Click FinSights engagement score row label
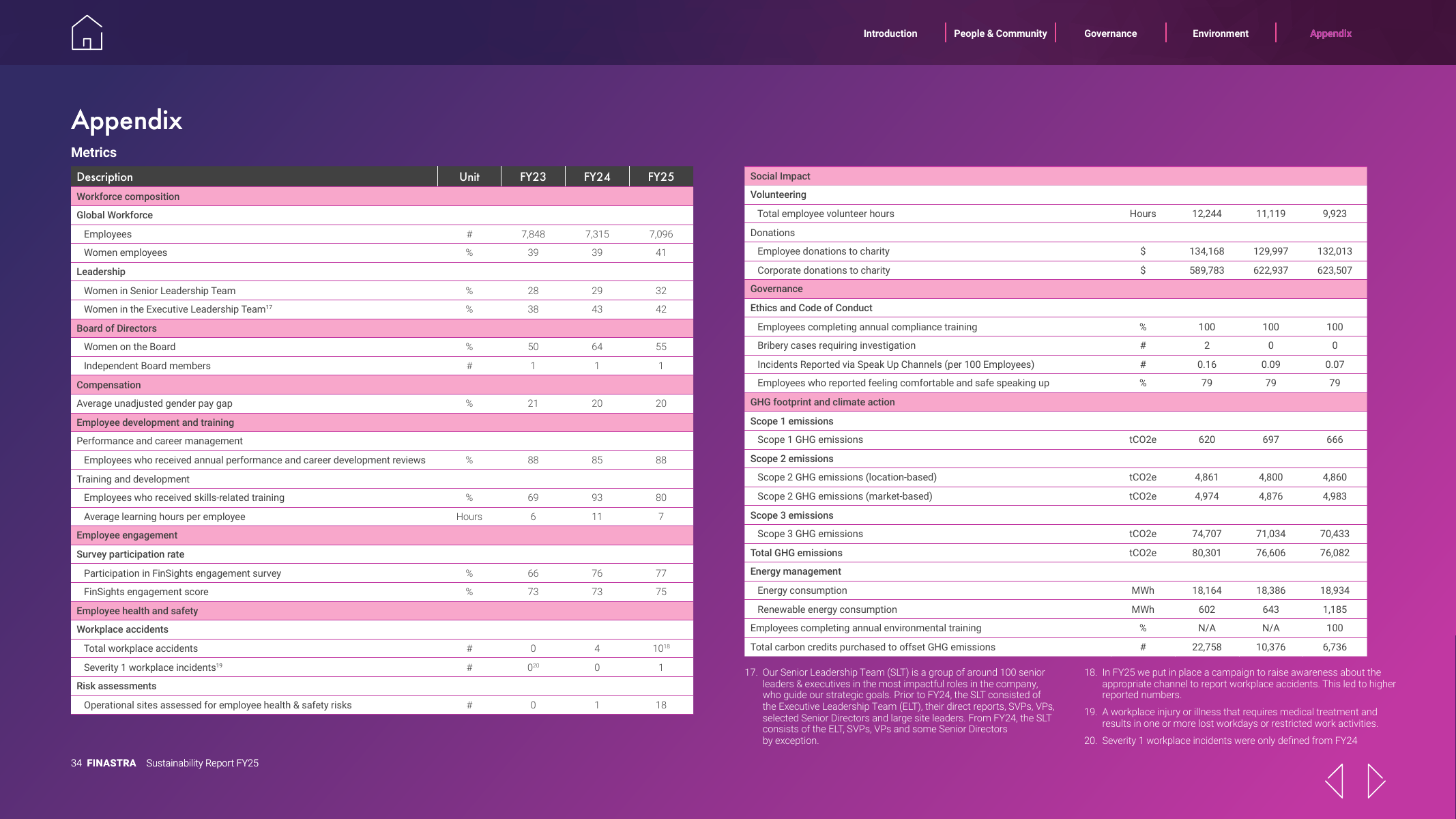1456x819 pixels. coord(146,592)
